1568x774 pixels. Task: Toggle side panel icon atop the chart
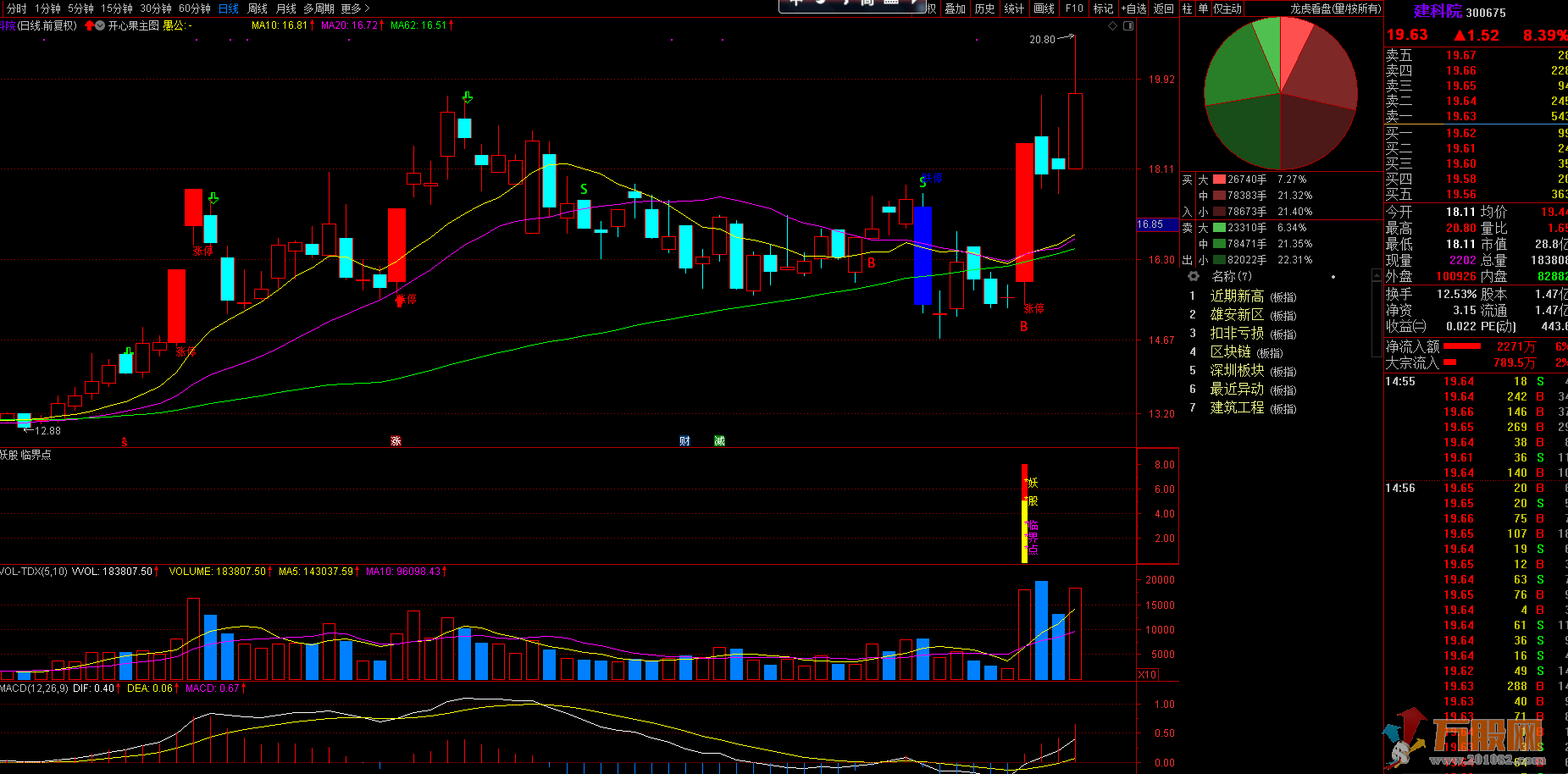(1128, 26)
